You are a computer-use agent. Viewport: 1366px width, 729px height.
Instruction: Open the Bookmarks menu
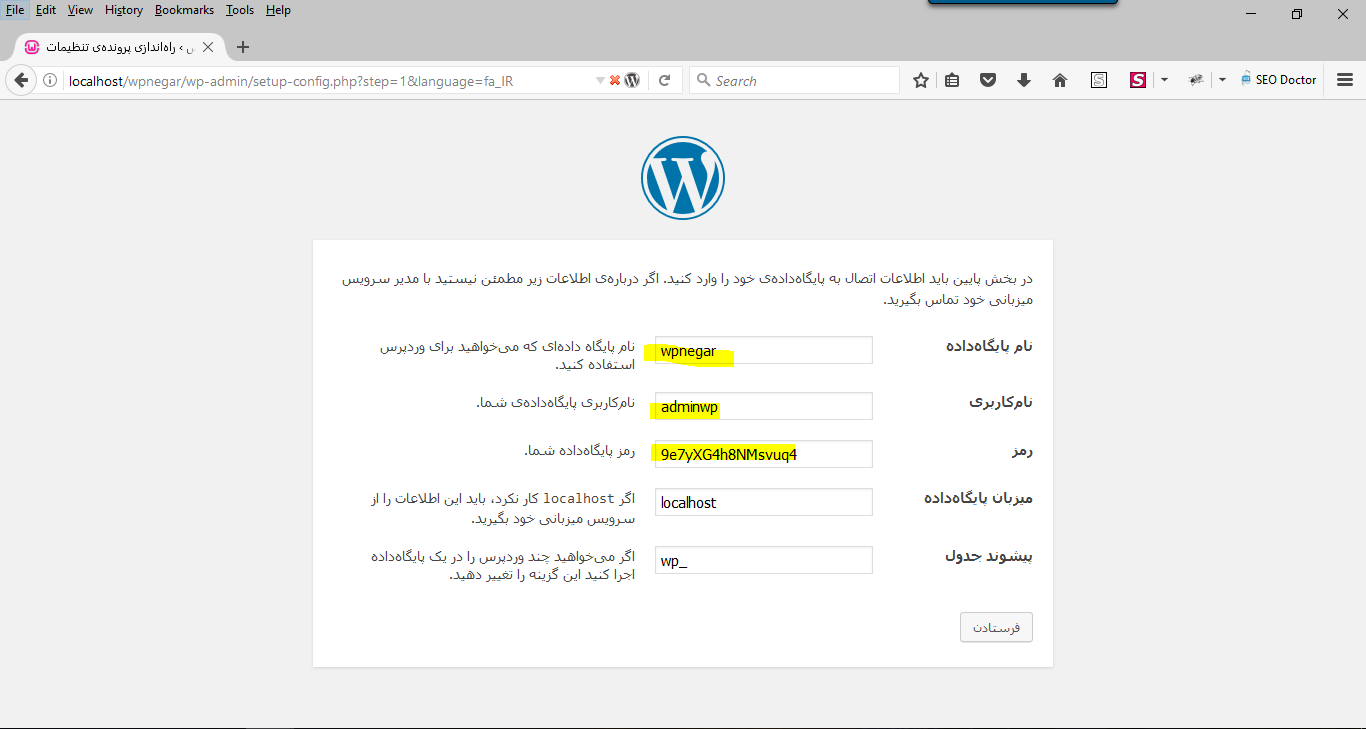pyautogui.click(x=184, y=10)
